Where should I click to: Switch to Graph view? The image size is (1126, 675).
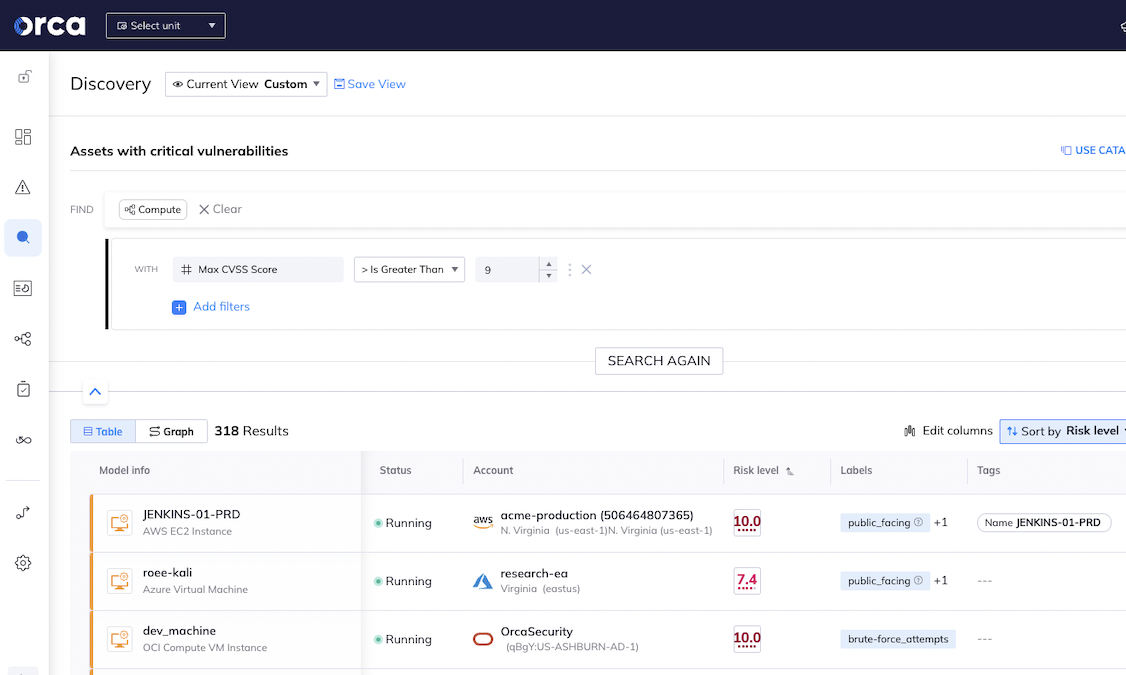[x=171, y=431]
